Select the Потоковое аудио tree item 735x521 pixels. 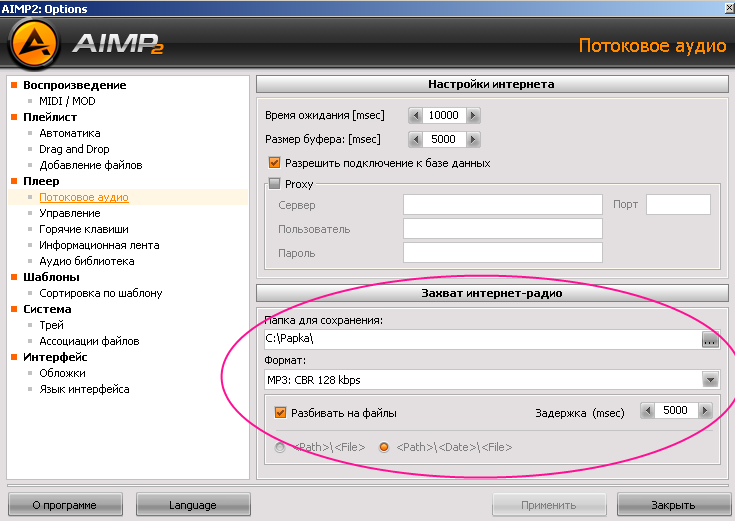coord(84,197)
